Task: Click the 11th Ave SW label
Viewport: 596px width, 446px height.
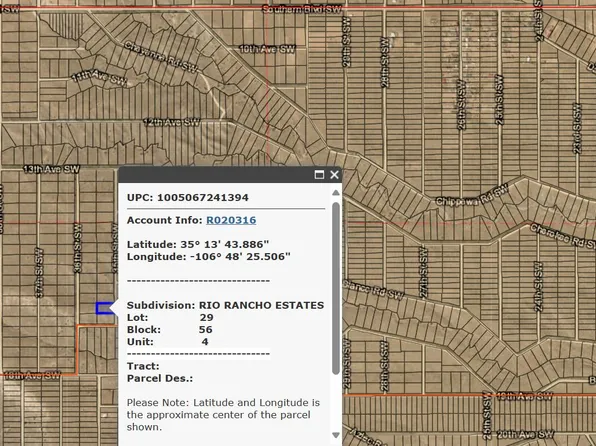Action: (x=100, y=78)
